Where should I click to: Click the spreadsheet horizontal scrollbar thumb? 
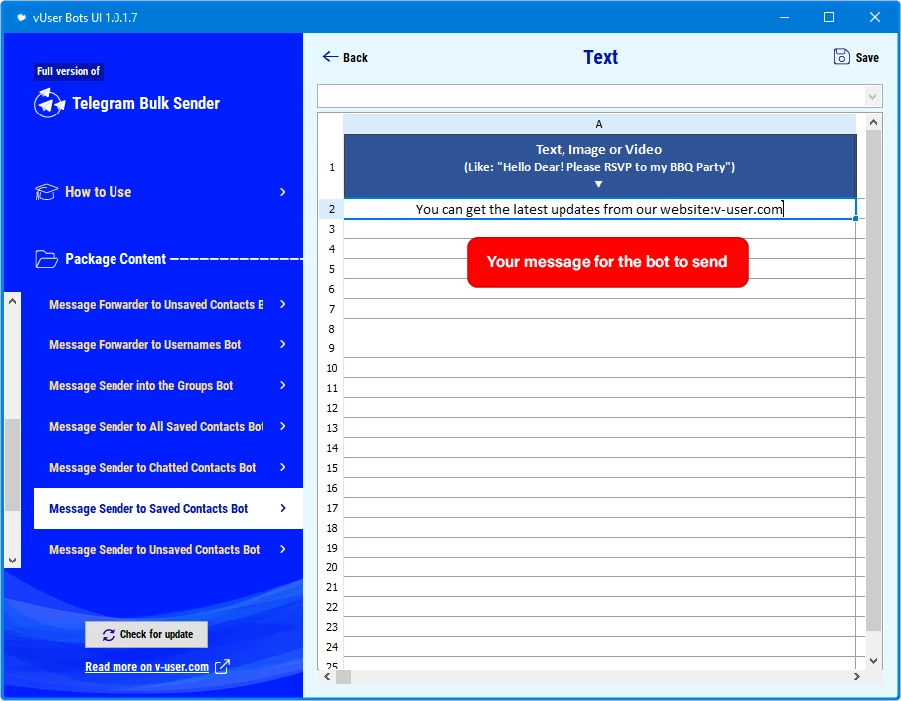point(343,676)
